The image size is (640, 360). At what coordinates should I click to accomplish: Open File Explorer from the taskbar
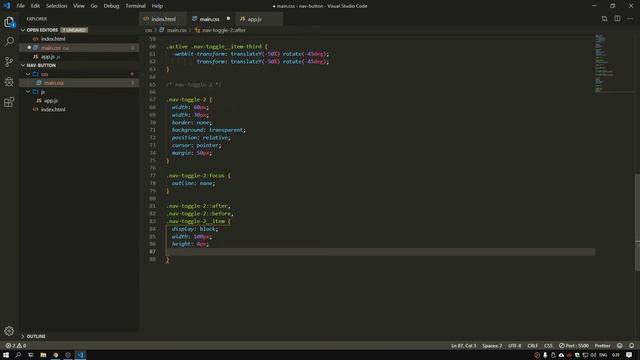(43, 355)
